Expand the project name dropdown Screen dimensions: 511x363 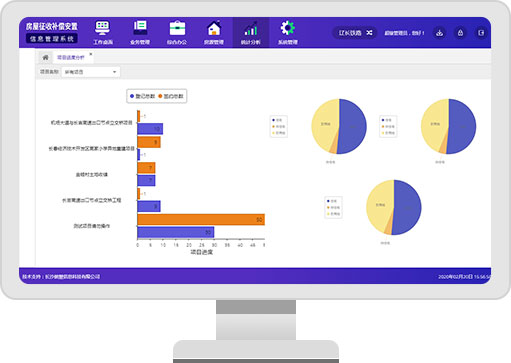[x=91, y=72]
